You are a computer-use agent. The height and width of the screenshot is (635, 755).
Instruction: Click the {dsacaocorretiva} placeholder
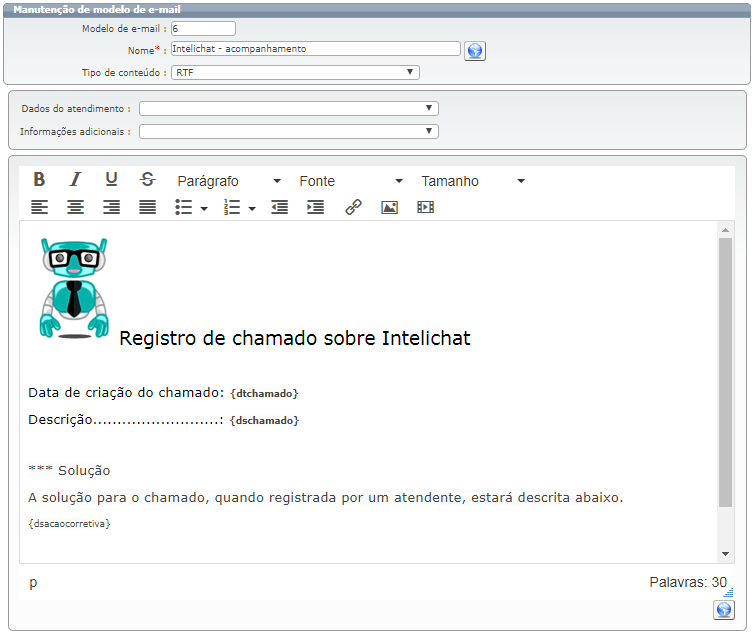(x=69, y=524)
